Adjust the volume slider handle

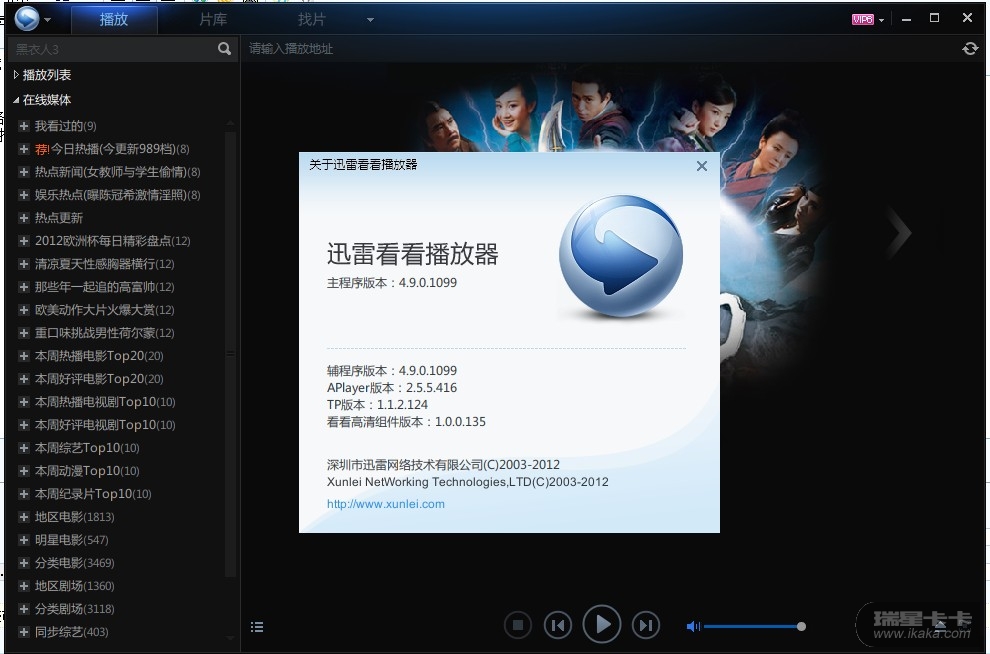point(801,626)
